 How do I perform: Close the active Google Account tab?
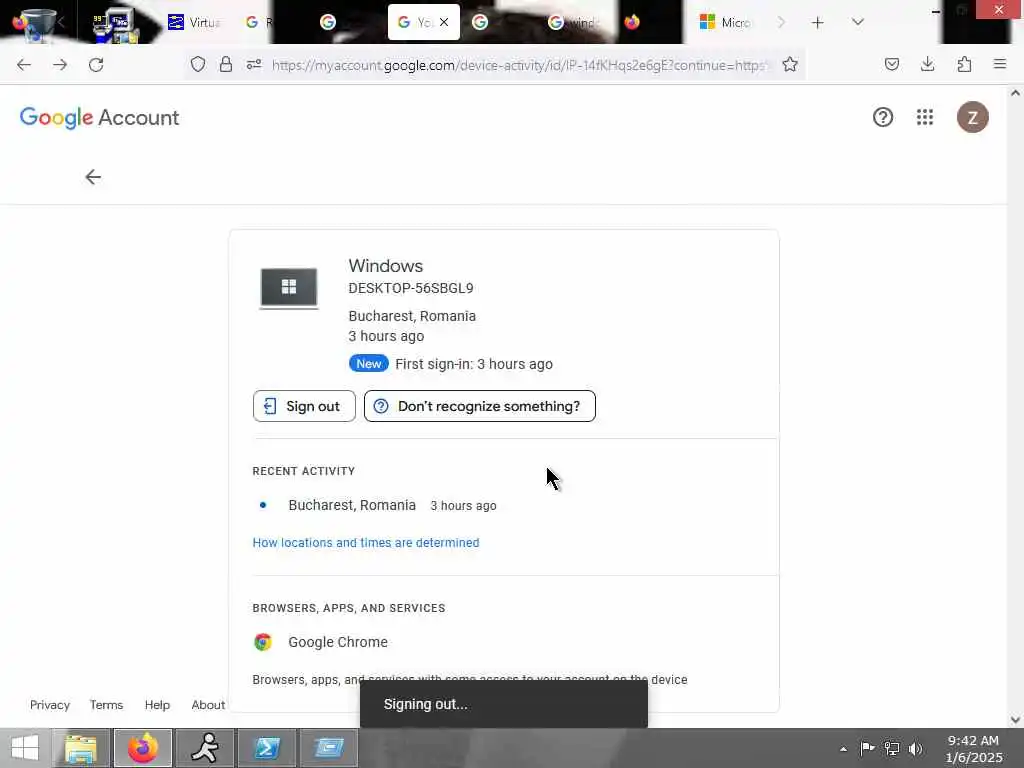[444, 22]
